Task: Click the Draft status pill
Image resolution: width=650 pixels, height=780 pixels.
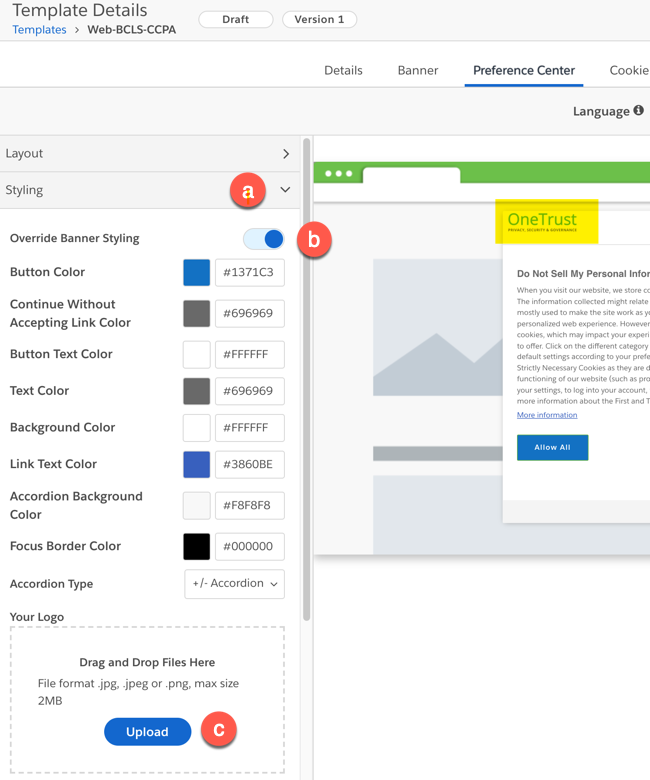Action: click(236, 19)
